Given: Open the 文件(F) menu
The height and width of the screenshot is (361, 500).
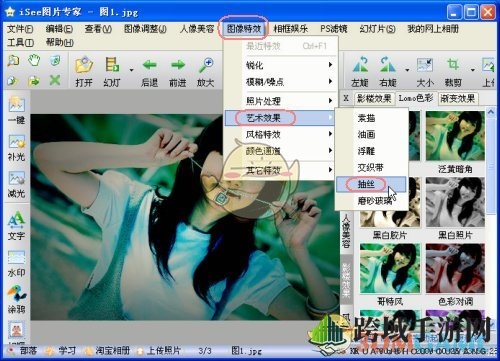Looking at the screenshot, I should [20, 29].
